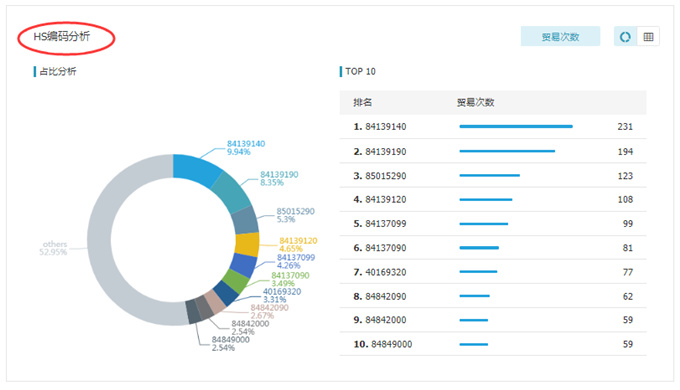Click the others 52.95% chart label

pyautogui.click(x=53, y=248)
